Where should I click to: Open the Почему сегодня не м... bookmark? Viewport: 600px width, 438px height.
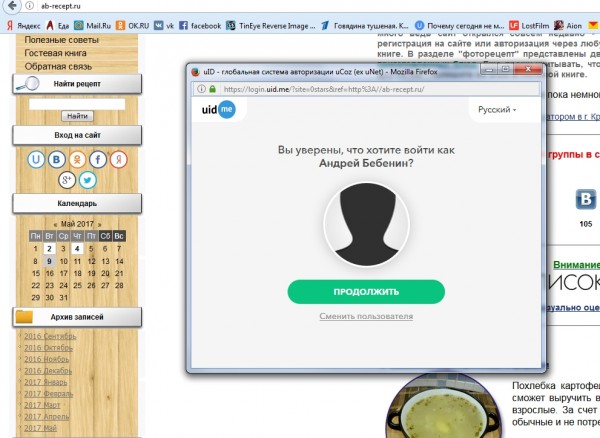(x=460, y=26)
